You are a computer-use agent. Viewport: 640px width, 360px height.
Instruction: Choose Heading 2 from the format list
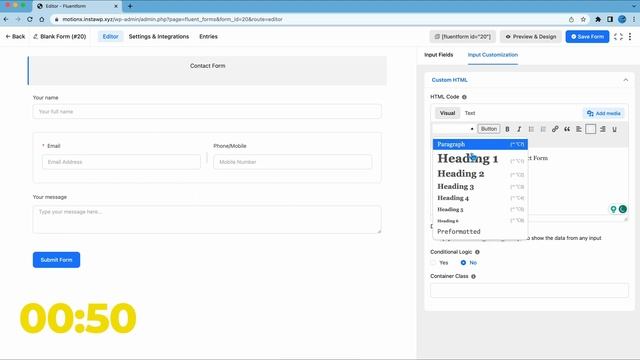pyautogui.click(x=480, y=174)
